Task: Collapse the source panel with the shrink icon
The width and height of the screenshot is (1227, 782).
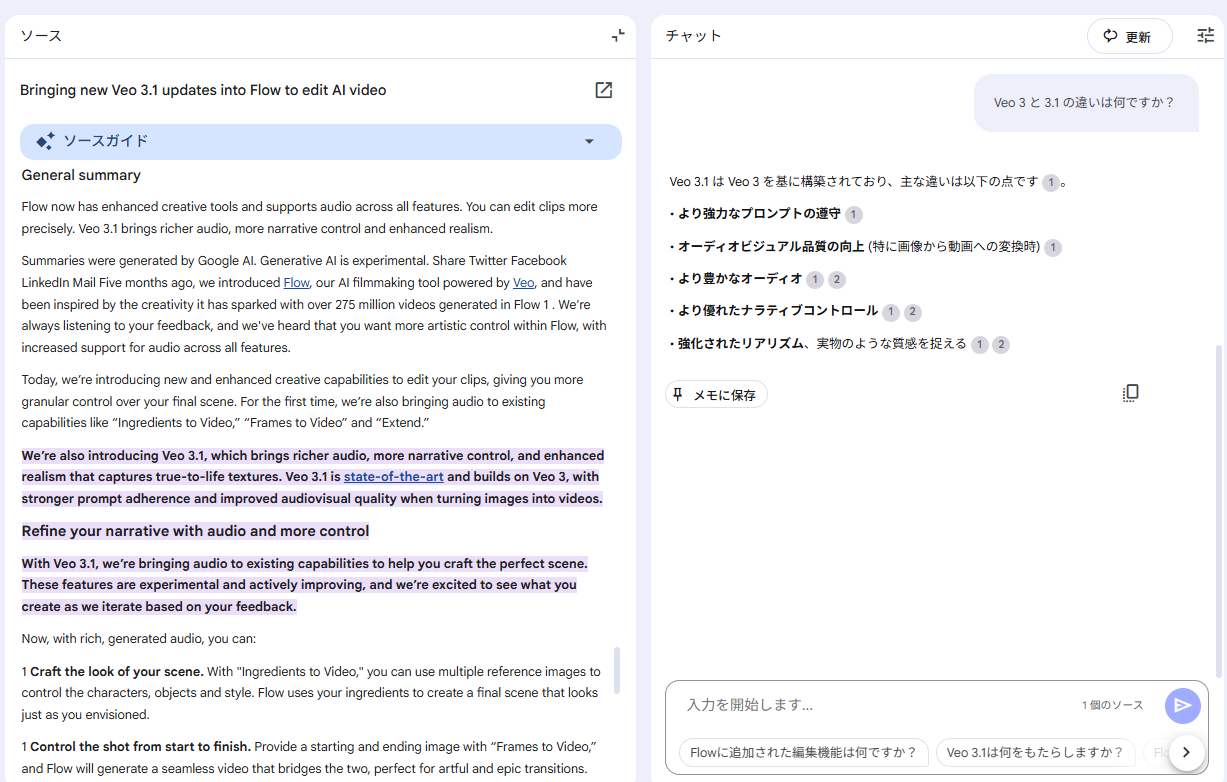Action: [x=618, y=36]
